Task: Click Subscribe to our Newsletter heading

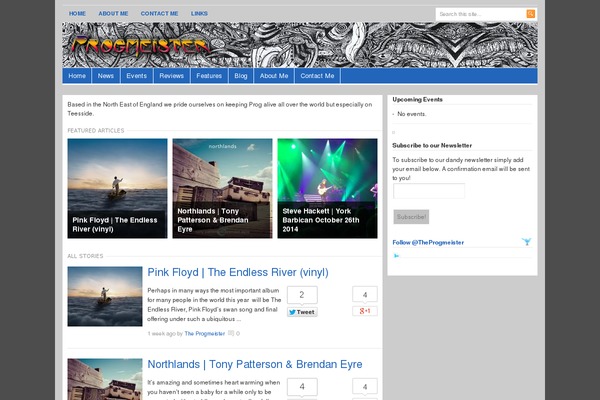Action: pyautogui.click(x=432, y=145)
